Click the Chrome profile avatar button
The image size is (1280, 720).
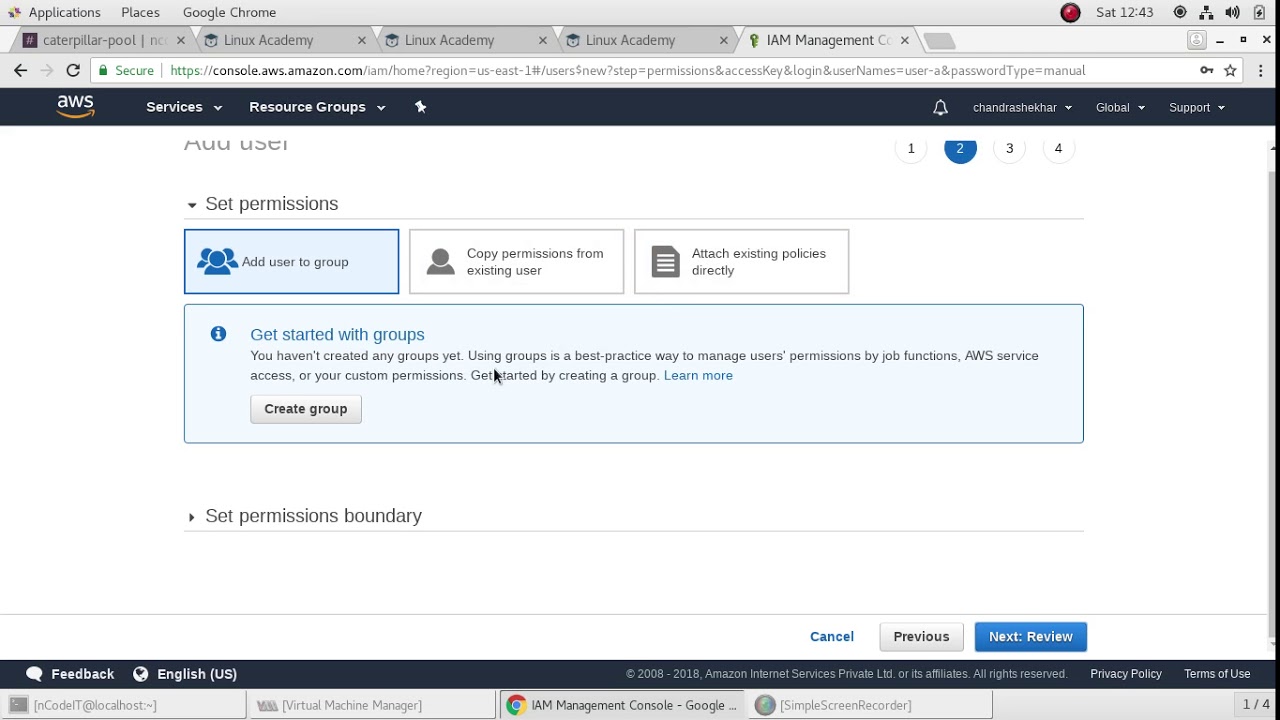[1197, 40]
